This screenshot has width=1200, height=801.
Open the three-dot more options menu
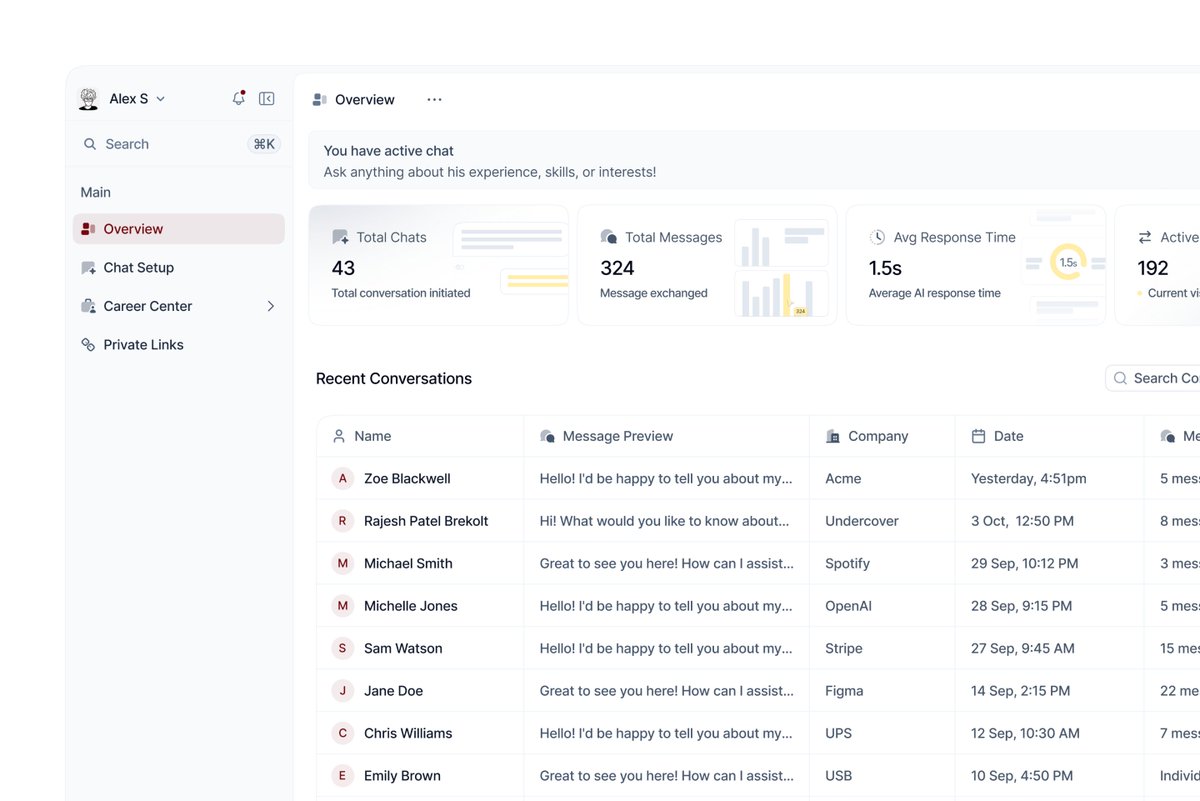[434, 100]
